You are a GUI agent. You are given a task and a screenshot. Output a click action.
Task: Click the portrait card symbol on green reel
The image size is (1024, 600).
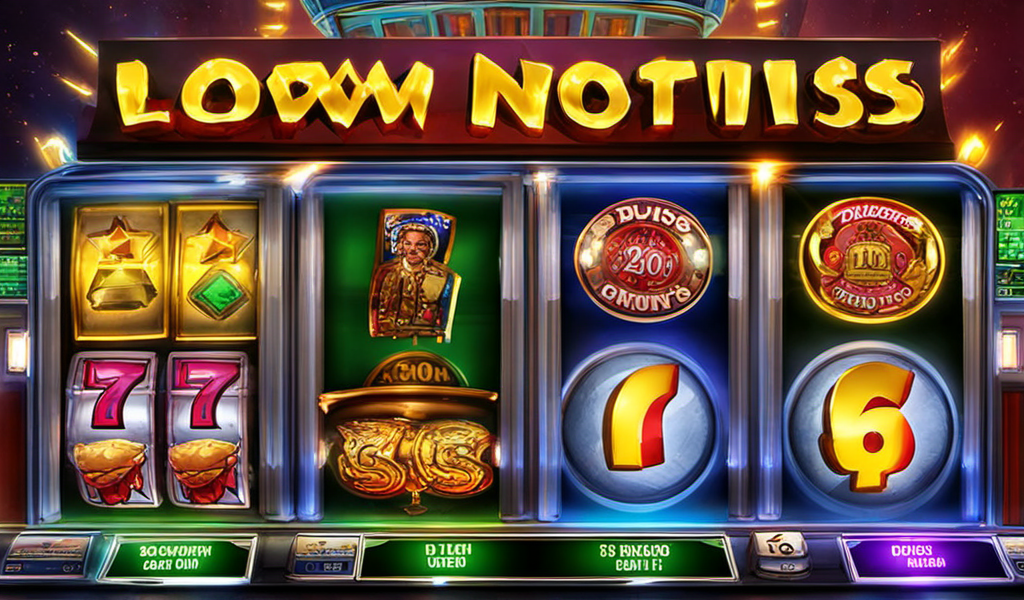413,274
